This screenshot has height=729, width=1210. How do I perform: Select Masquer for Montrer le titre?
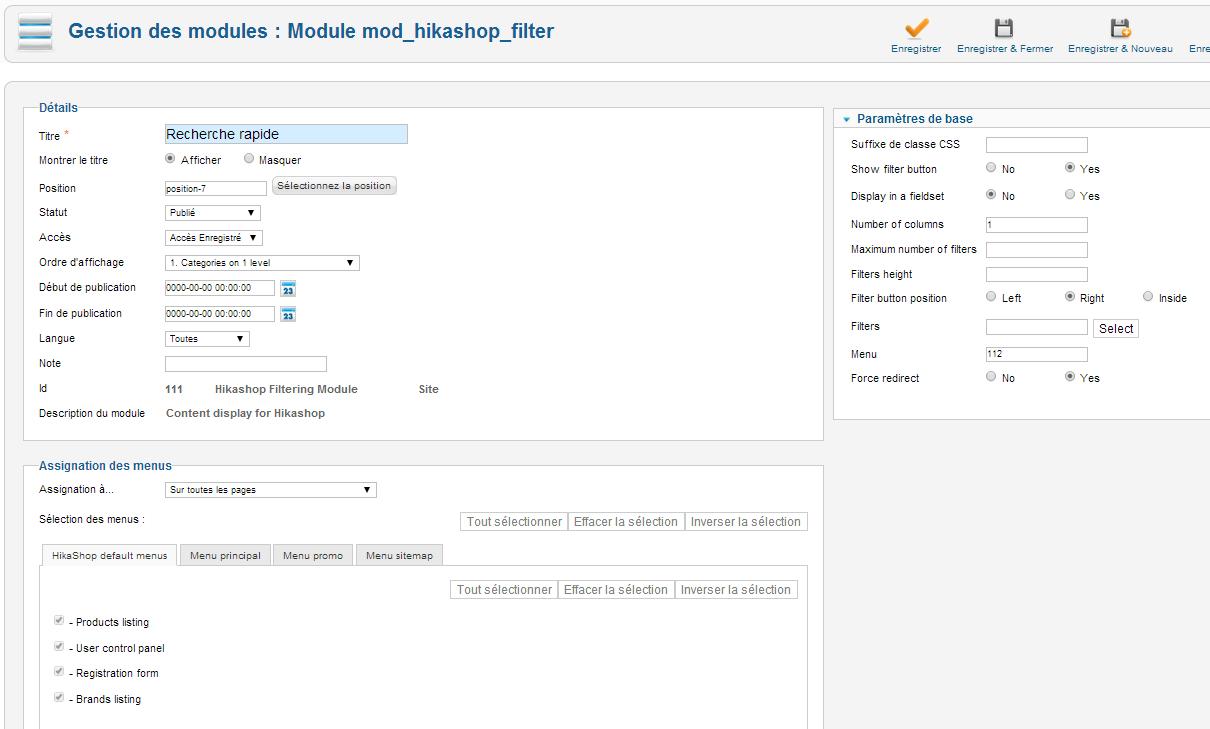click(x=249, y=159)
